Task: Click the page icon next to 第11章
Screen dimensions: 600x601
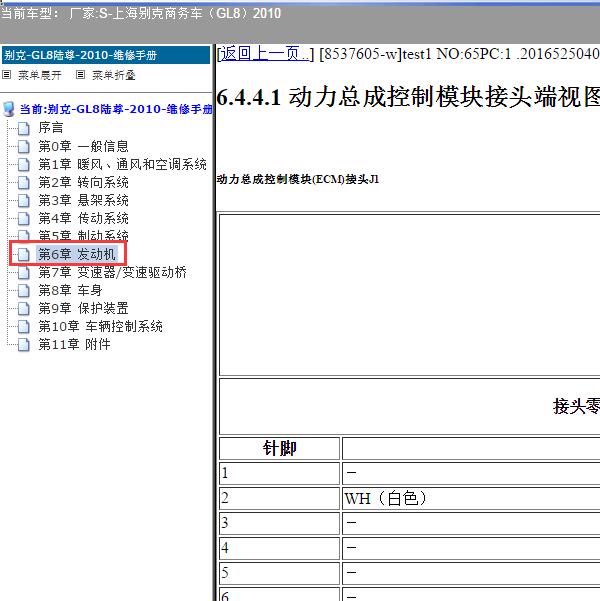Action: click(x=24, y=345)
